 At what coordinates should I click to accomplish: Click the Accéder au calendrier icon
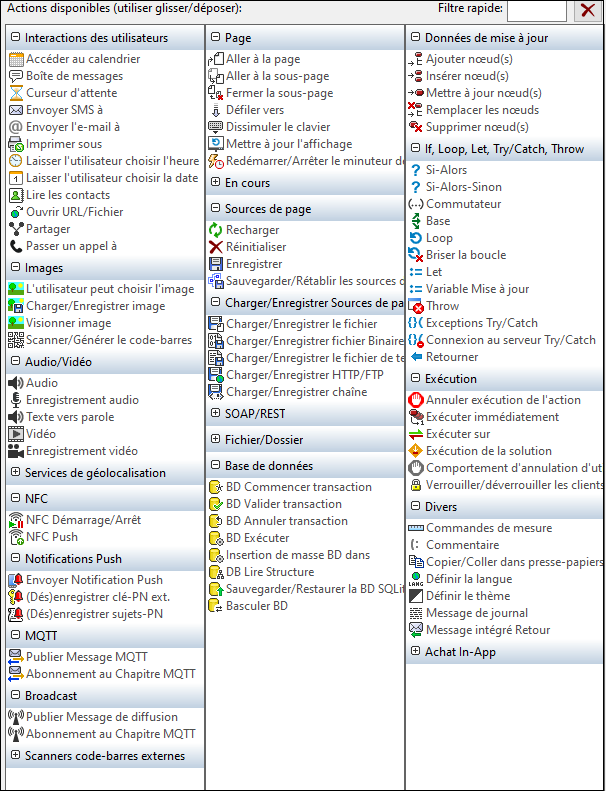click(x=16, y=59)
